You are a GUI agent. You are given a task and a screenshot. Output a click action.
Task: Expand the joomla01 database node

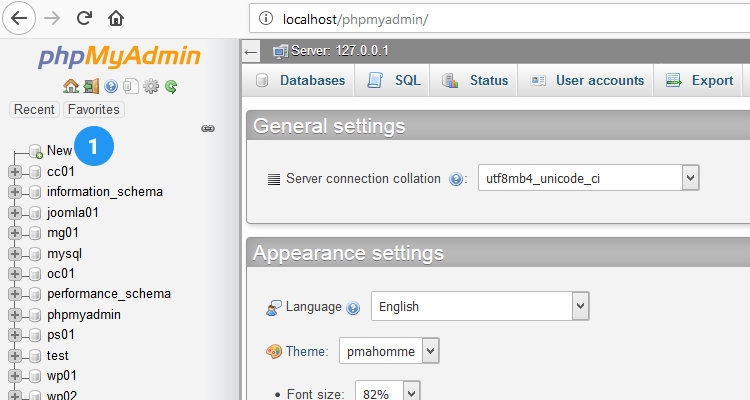[15, 212]
